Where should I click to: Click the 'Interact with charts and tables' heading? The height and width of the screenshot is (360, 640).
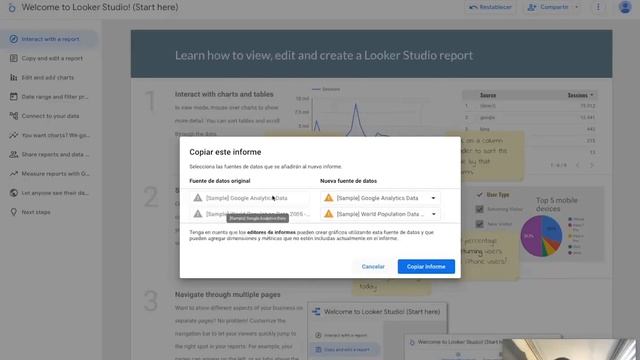click(224, 94)
